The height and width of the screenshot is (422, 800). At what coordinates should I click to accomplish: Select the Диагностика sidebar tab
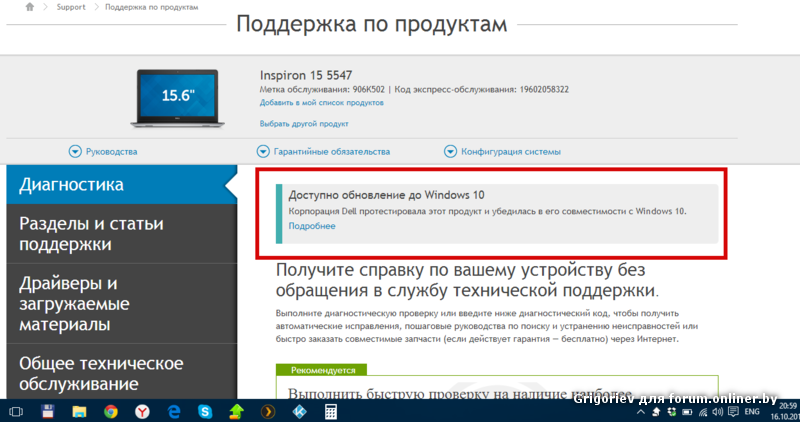(121, 184)
